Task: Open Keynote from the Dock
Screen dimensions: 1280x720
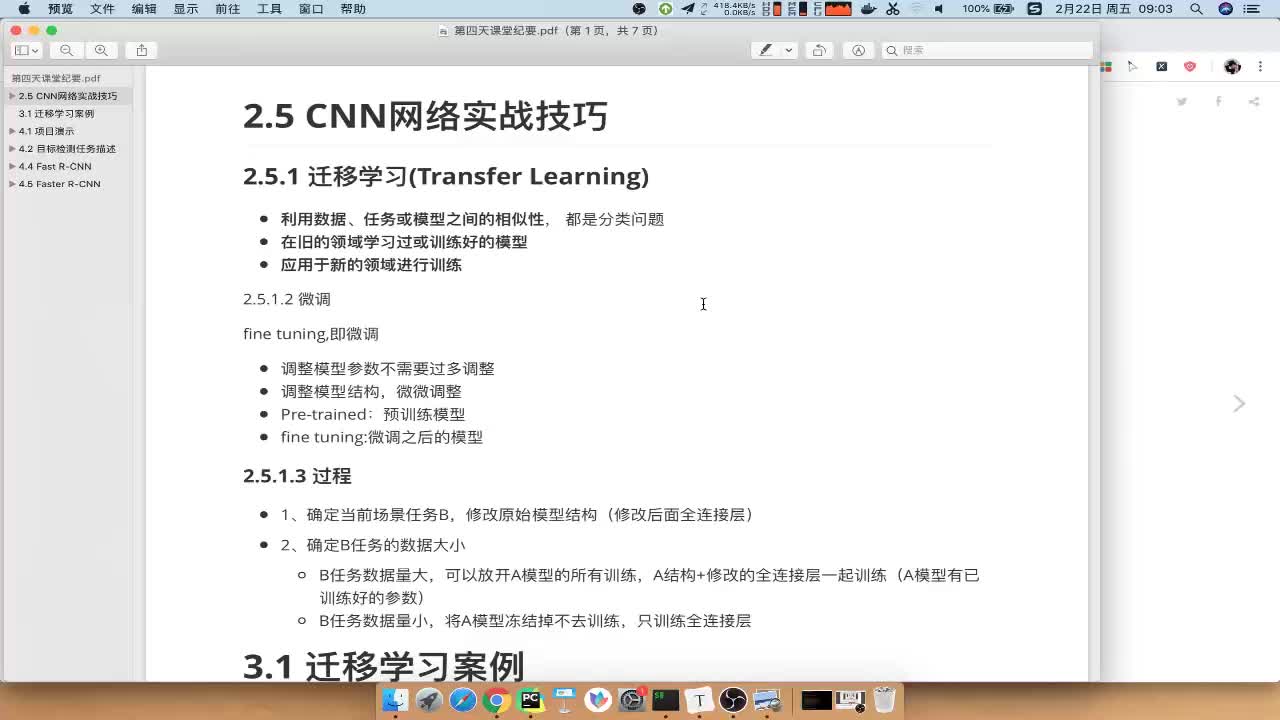Action: pyautogui.click(x=564, y=700)
